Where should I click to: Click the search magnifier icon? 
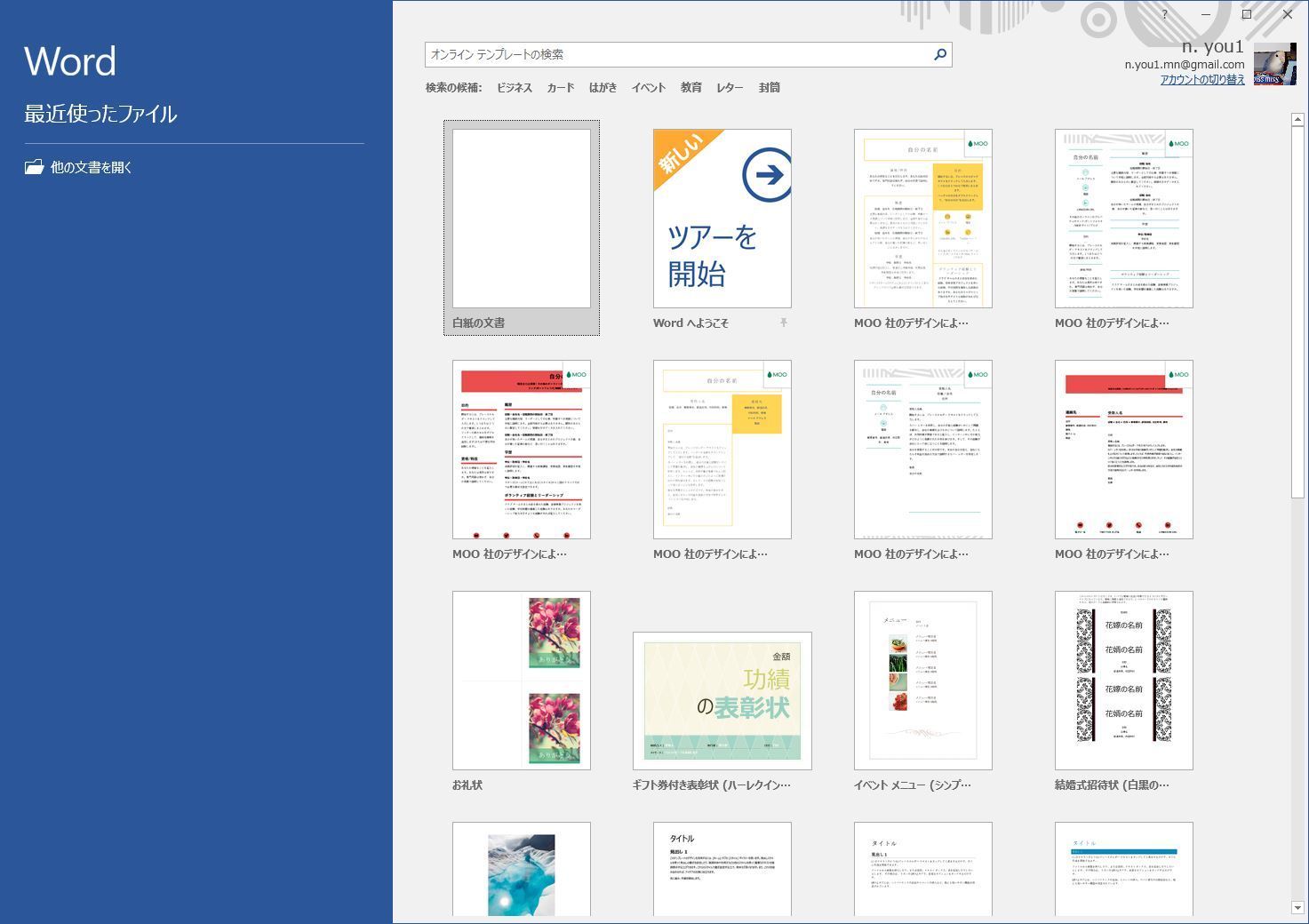[x=940, y=54]
